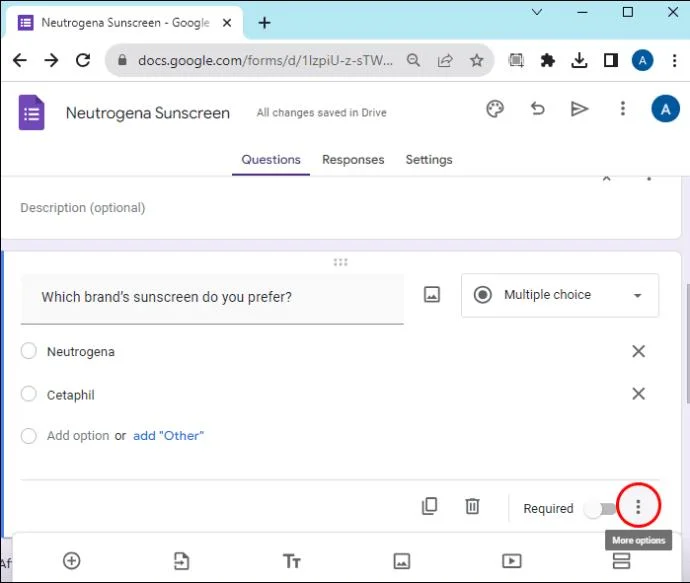The image size is (690, 583).
Task: Open browser extensions puzzle icon
Action: (x=547, y=60)
